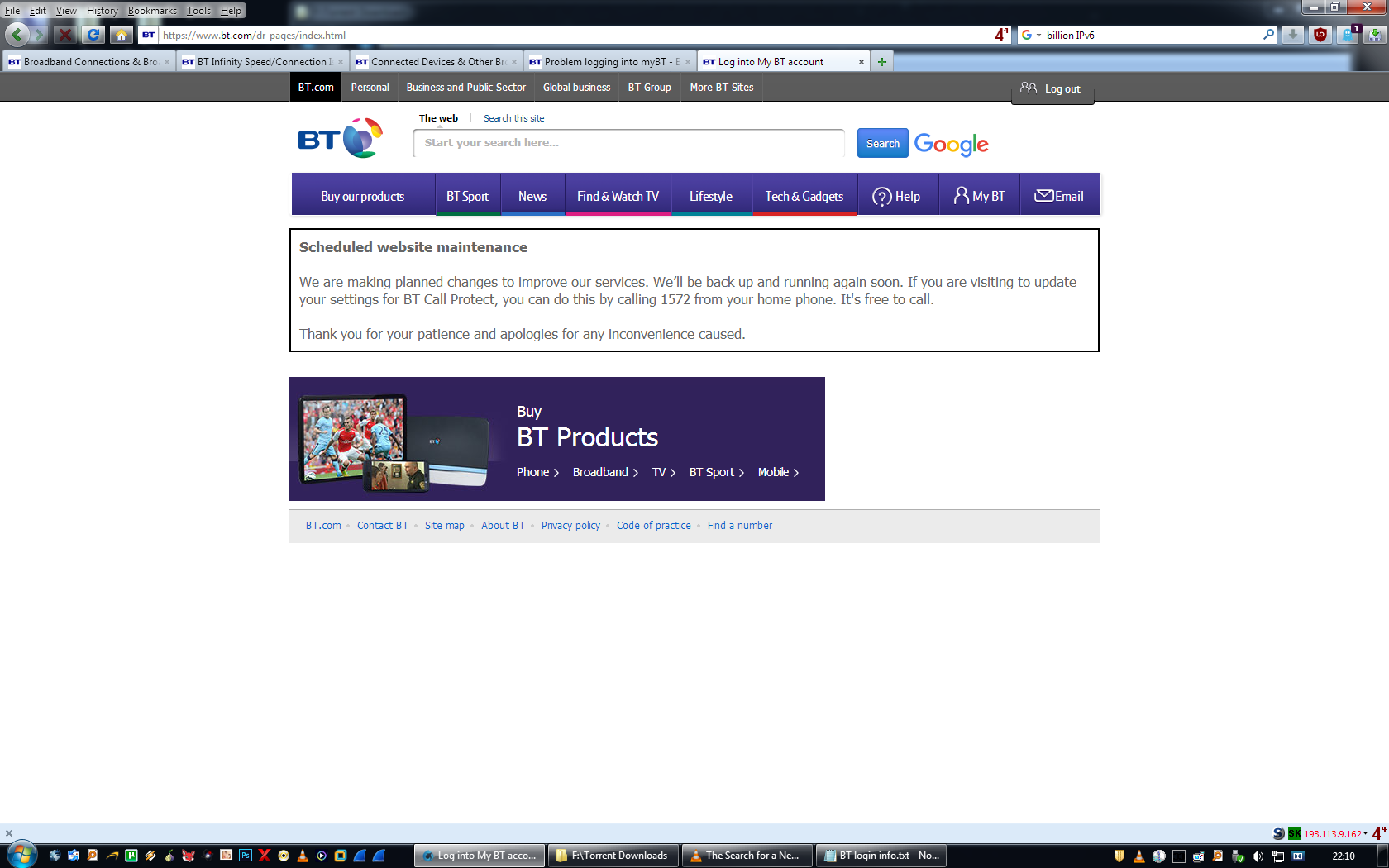Switch to 'Search this site' option

coord(513,118)
